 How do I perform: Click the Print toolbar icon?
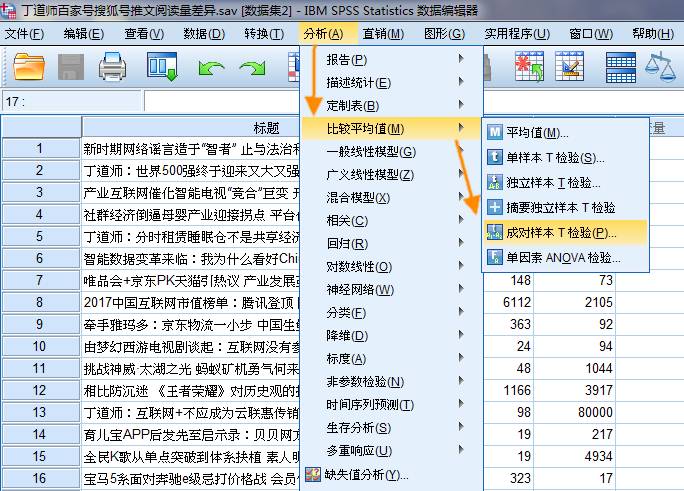[113, 66]
